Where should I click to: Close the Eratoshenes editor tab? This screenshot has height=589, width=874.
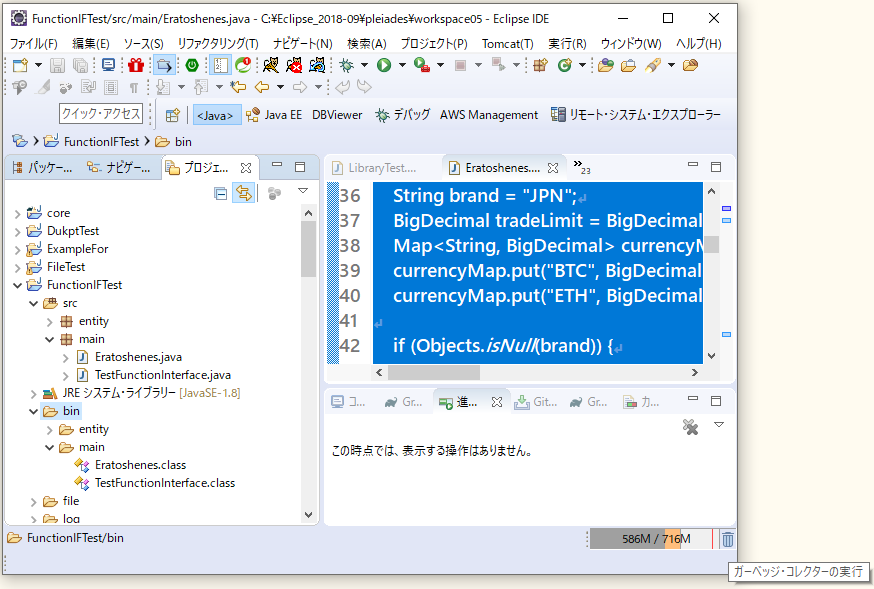pos(553,168)
